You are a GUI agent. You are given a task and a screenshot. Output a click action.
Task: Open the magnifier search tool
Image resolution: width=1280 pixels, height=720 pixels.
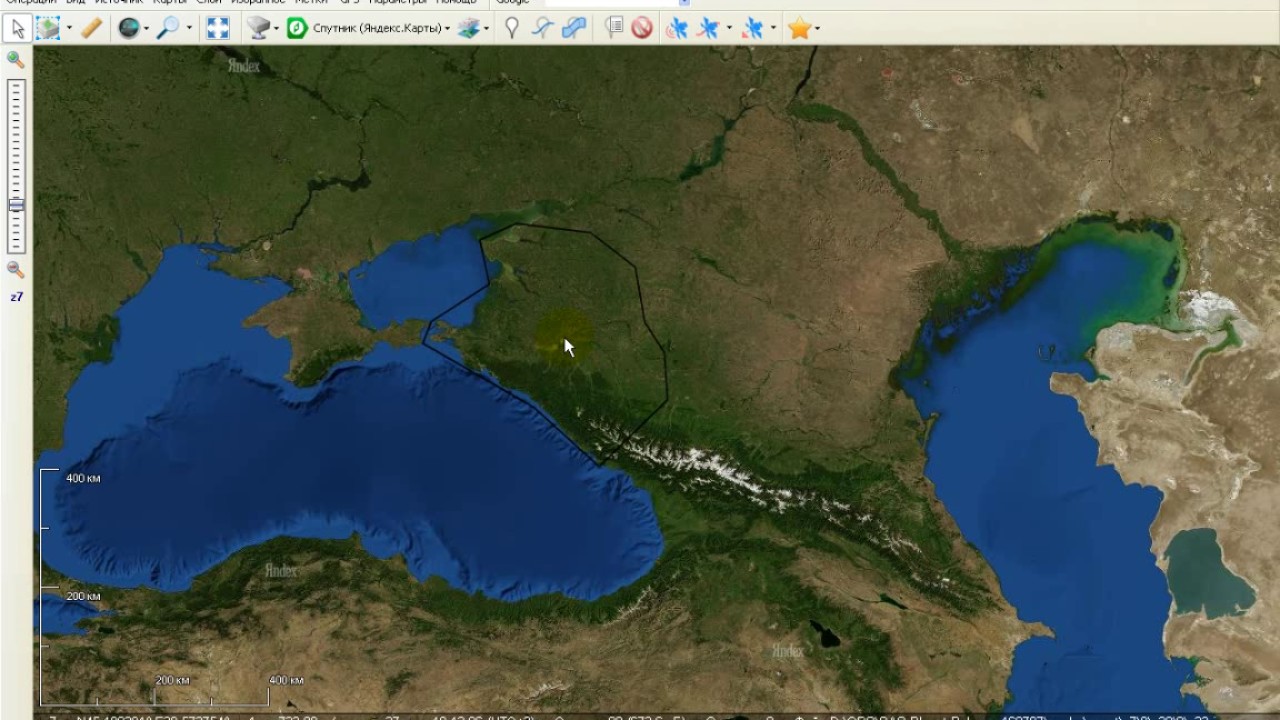pyautogui.click(x=167, y=28)
